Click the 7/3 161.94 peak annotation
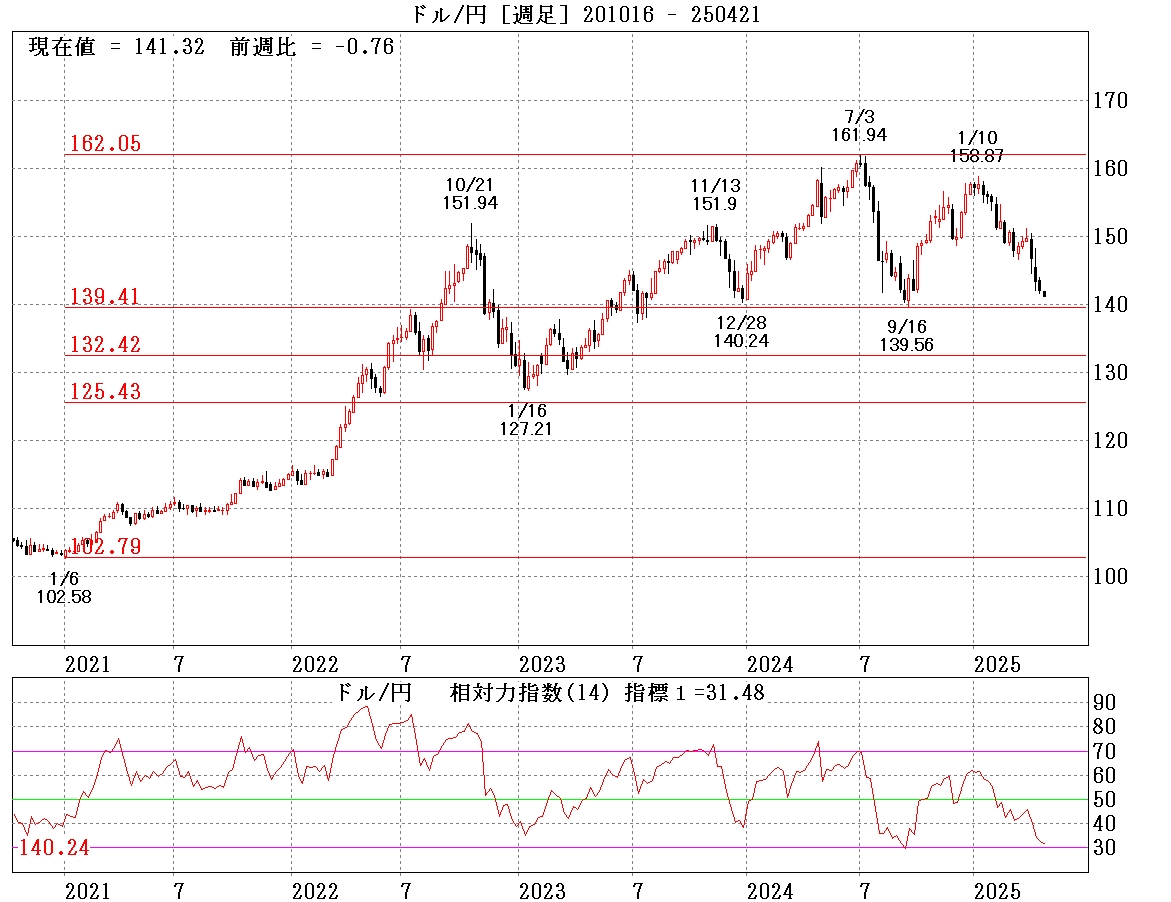This screenshot has width=1171, height=902. click(858, 126)
